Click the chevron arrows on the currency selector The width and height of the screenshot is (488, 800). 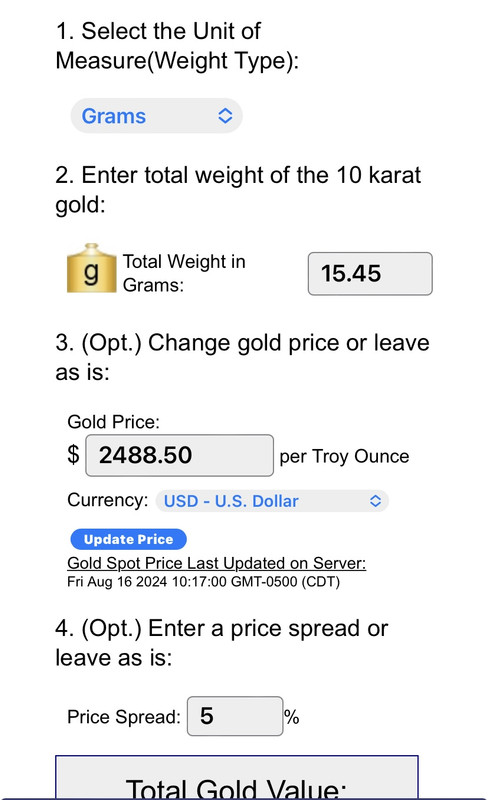[375, 501]
